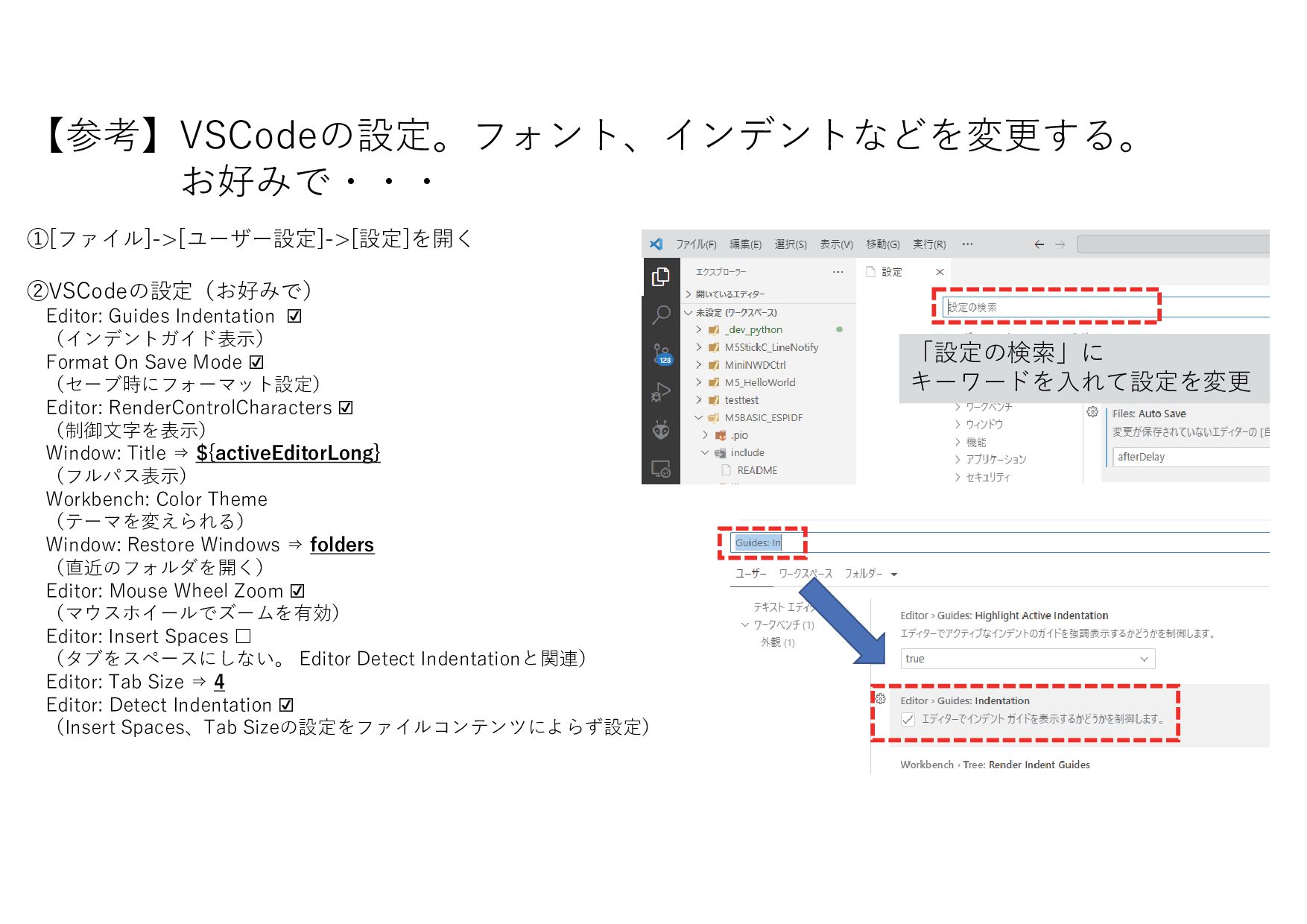Select the testtest folder

pos(741,400)
